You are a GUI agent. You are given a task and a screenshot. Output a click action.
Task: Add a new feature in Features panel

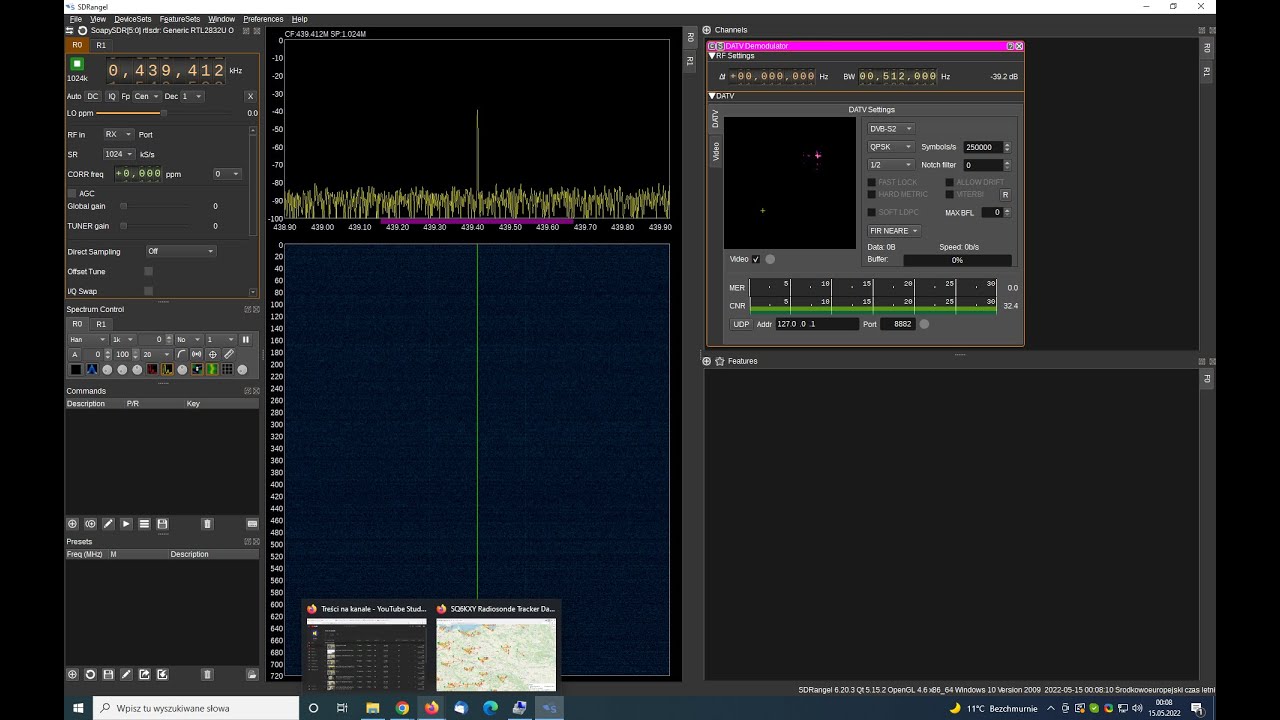[x=707, y=361]
